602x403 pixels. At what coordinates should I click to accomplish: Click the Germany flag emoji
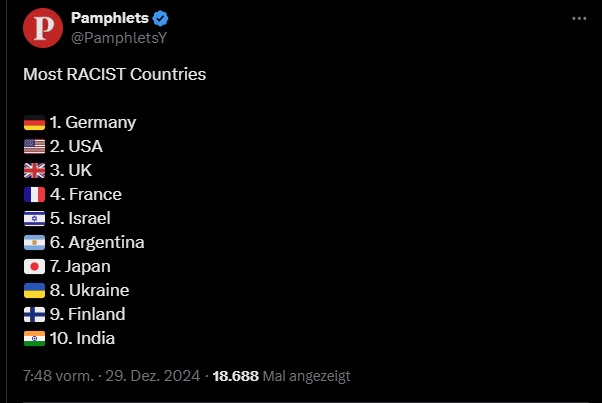coord(34,122)
